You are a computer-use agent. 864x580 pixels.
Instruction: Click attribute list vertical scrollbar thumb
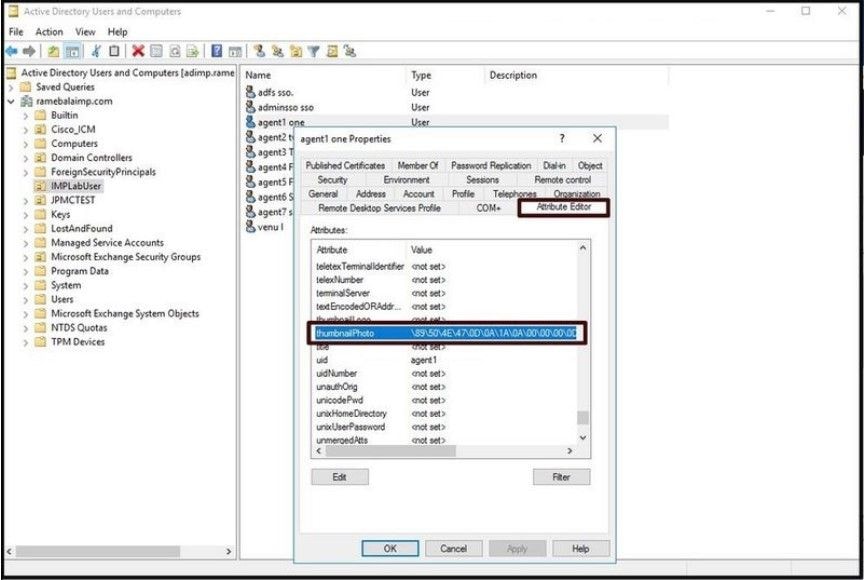point(582,418)
